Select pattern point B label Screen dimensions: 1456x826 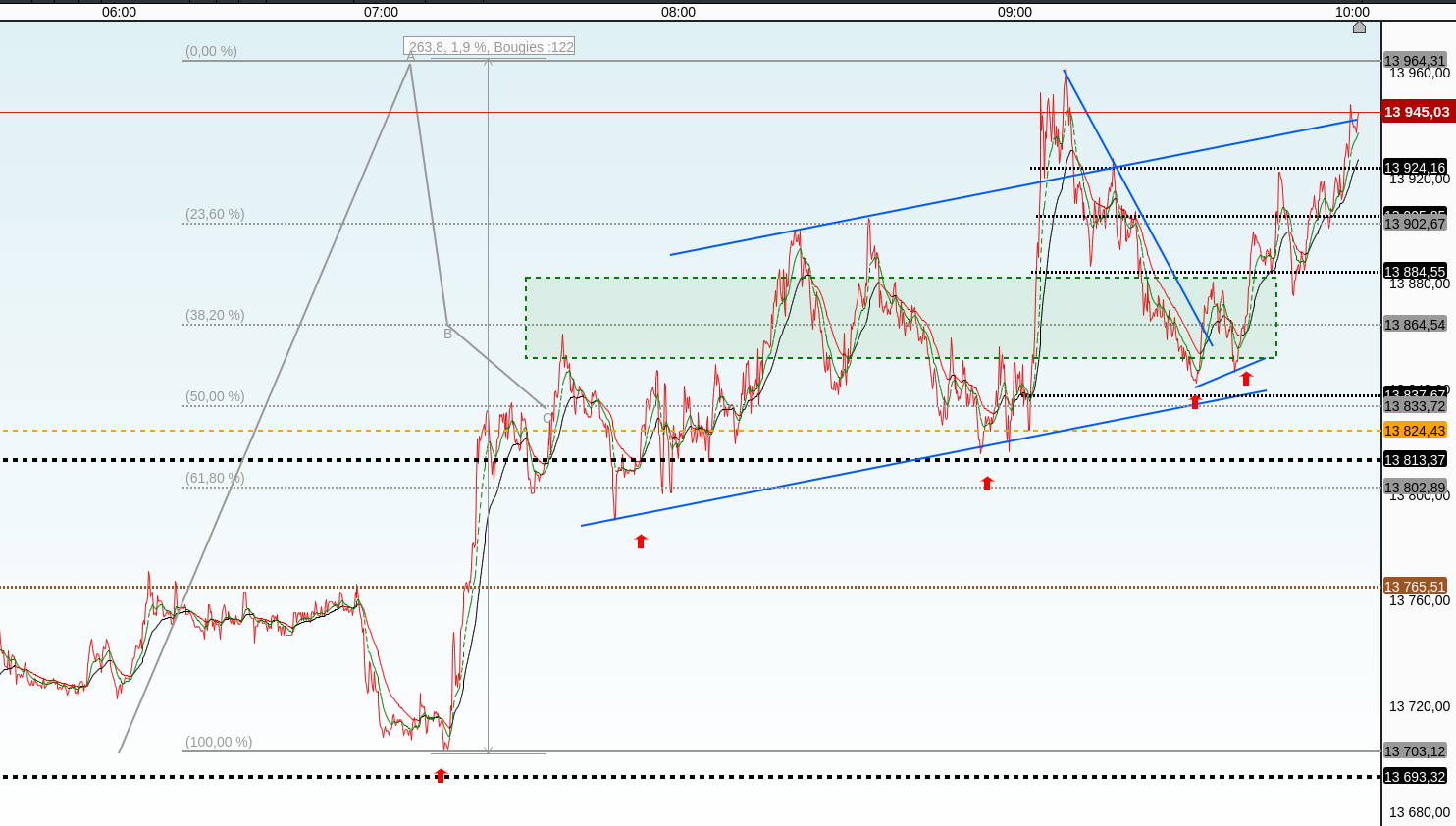tap(447, 334)
